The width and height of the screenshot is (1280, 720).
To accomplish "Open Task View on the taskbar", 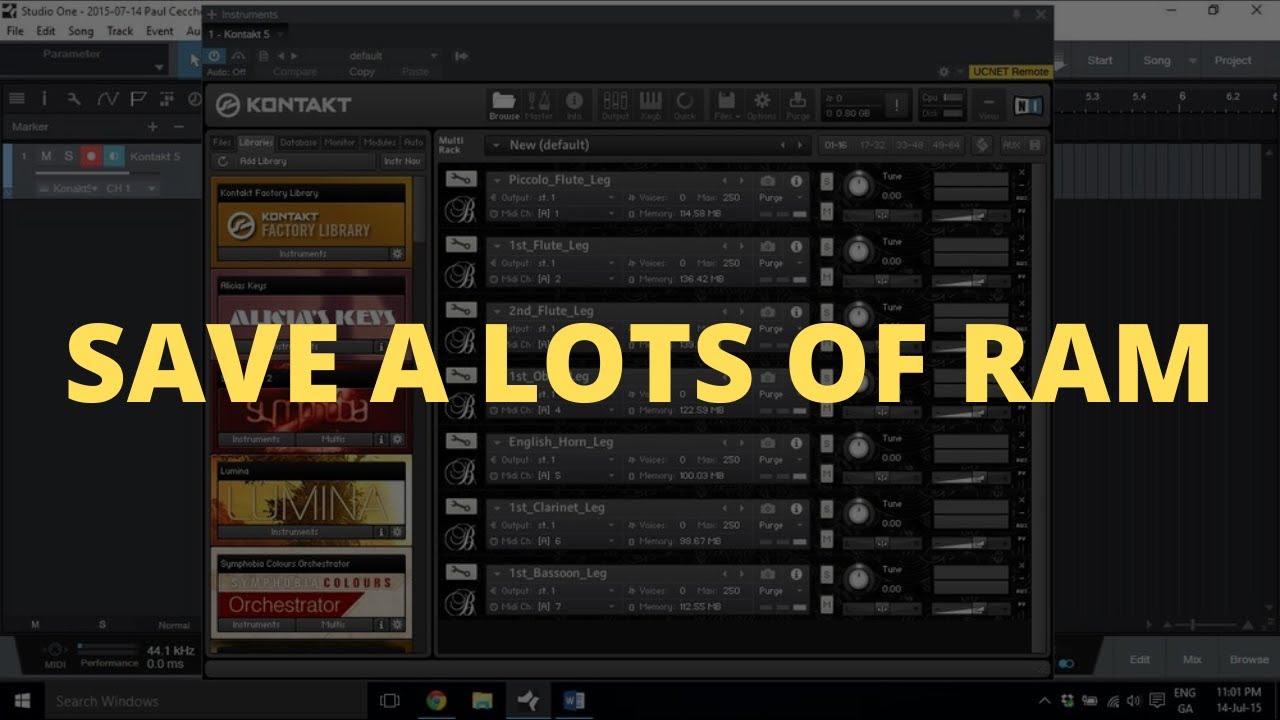I will [x=390, y=700].
